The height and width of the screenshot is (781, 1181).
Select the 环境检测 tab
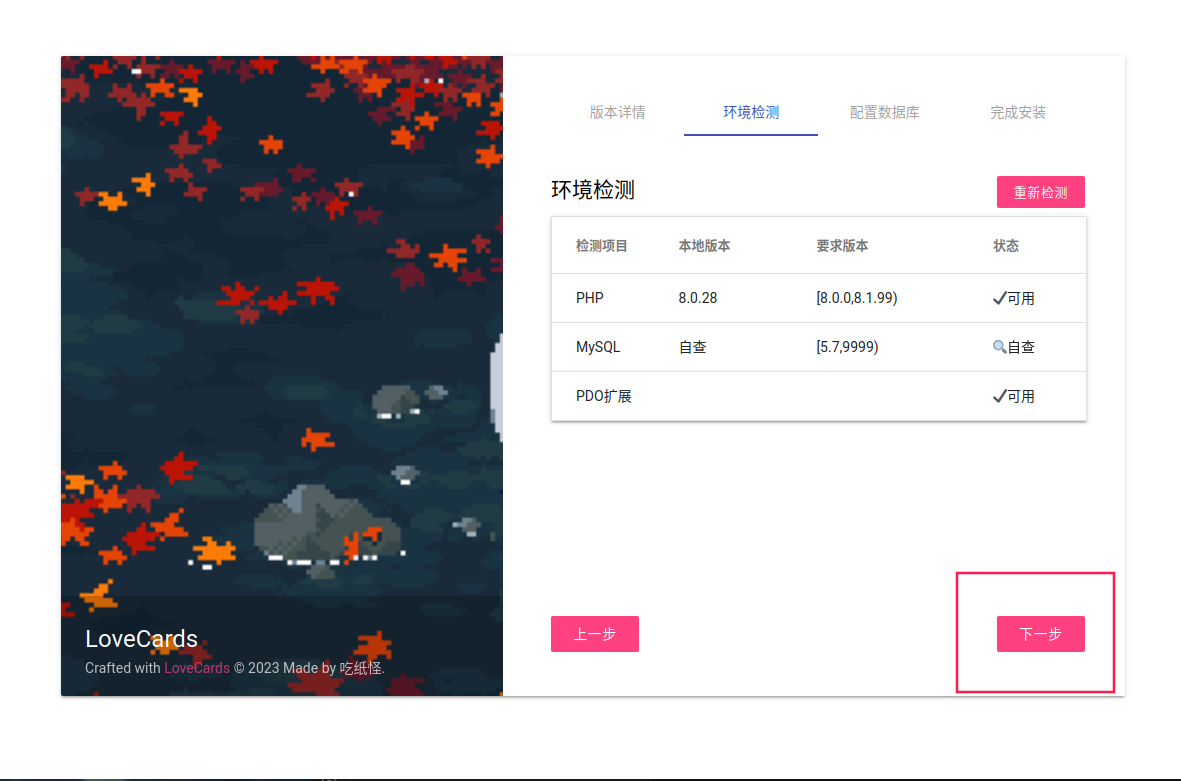coord(751,112)
